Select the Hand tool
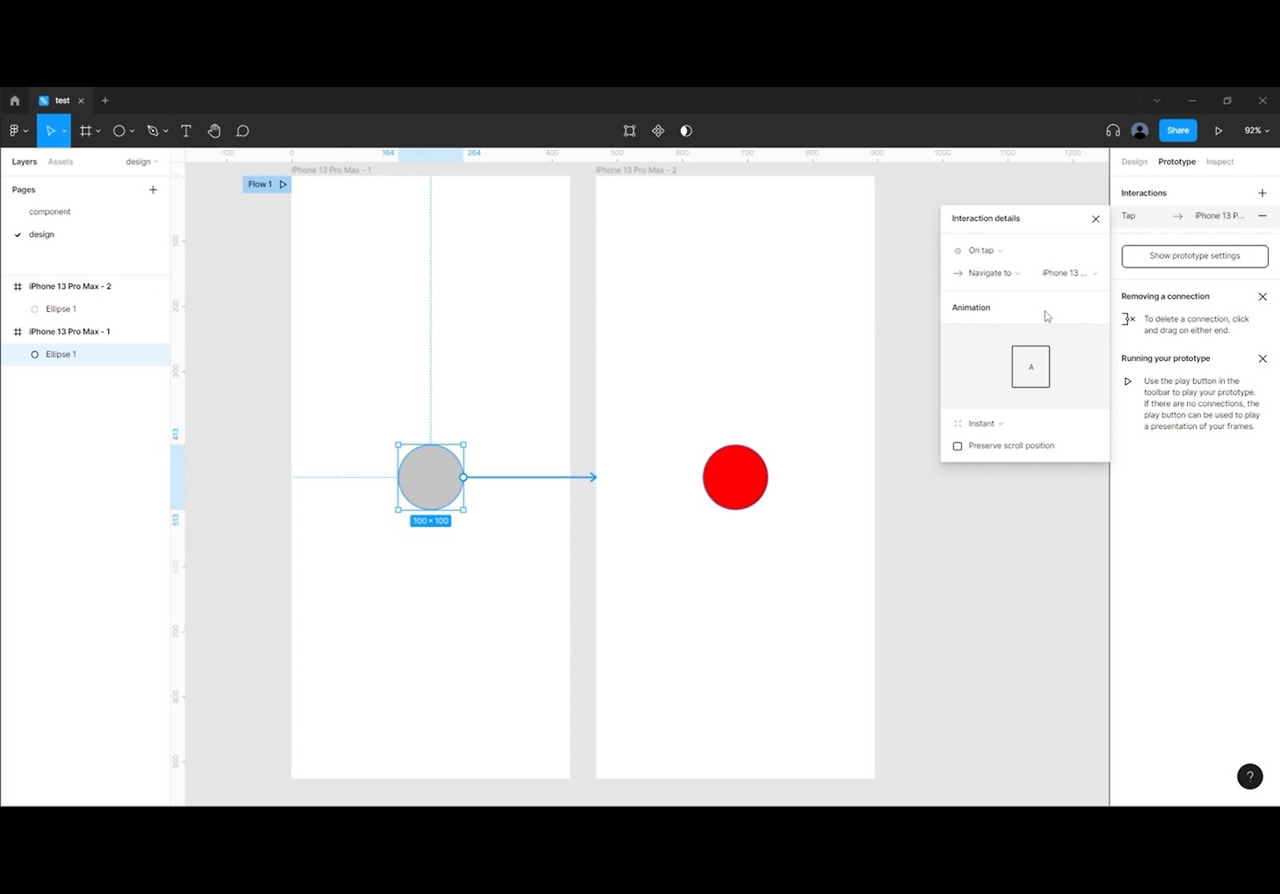1280x894 pixels. (x=214, y=131)
